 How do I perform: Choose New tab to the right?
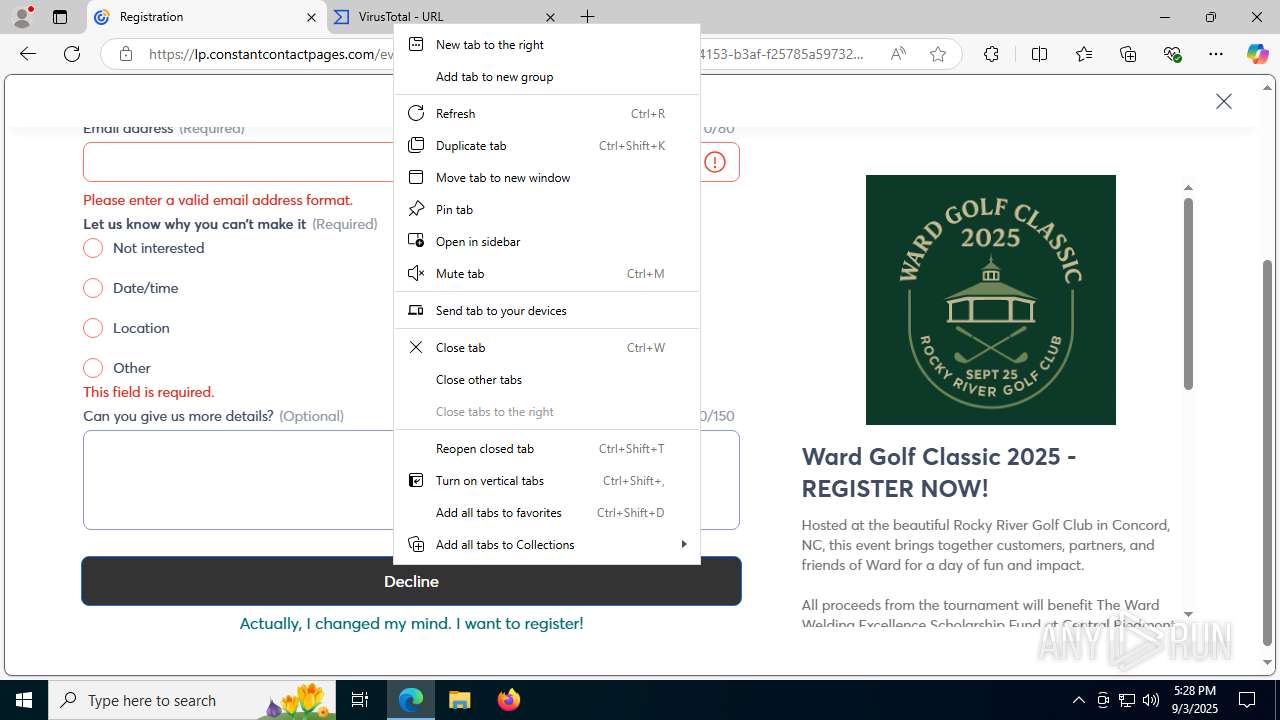coord(547,45)
